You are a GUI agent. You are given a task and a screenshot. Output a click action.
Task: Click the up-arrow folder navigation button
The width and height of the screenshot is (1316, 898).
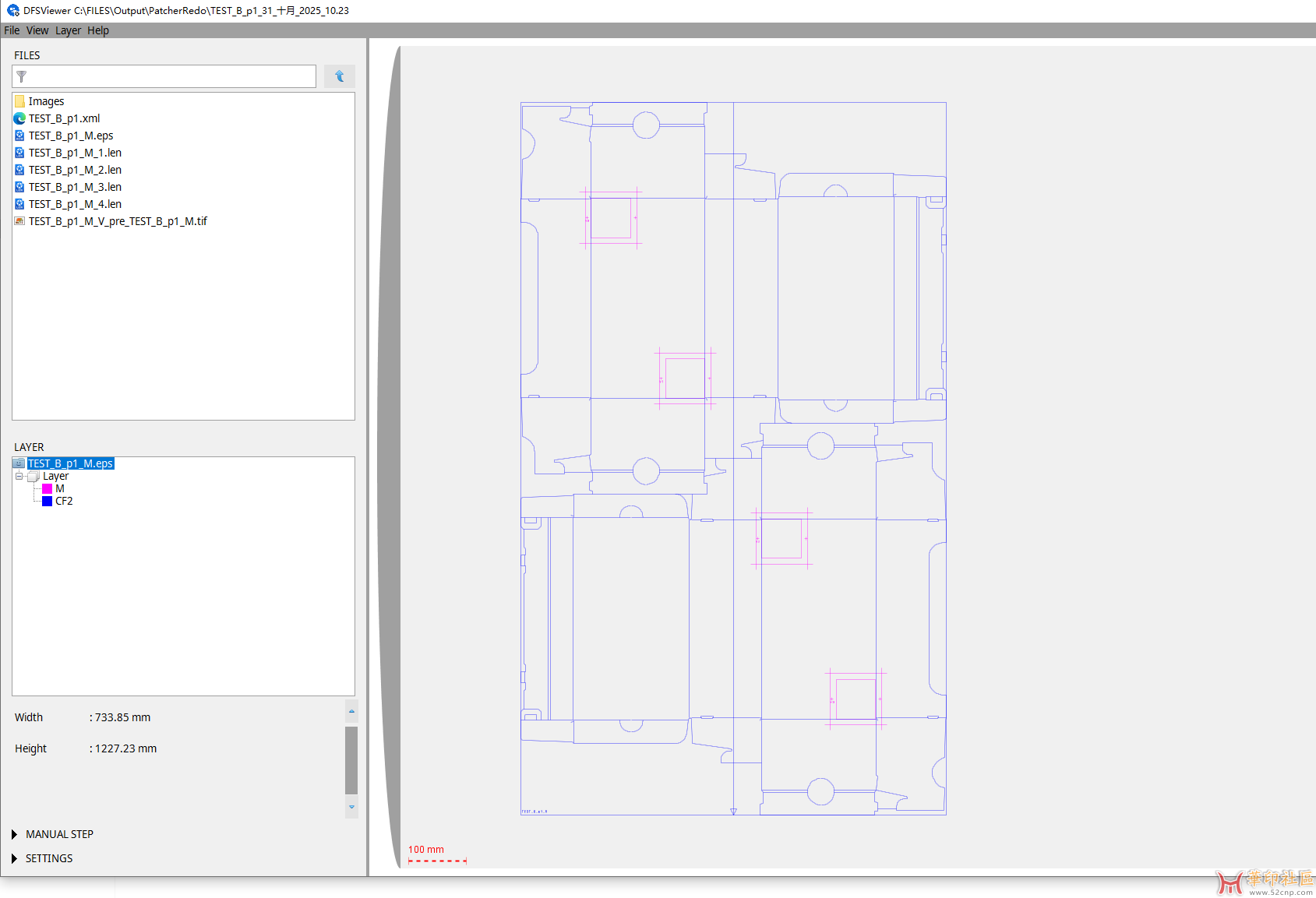(x=339, y=76)
